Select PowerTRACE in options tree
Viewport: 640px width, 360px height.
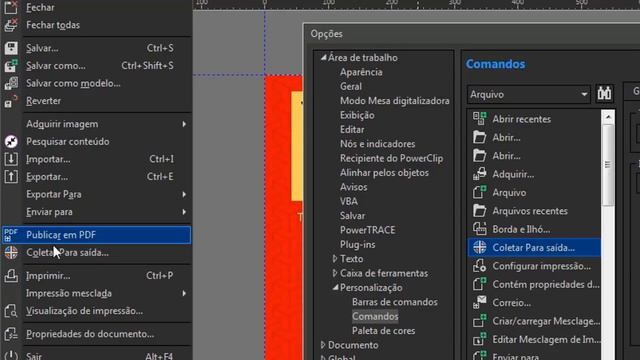[368, 230]
